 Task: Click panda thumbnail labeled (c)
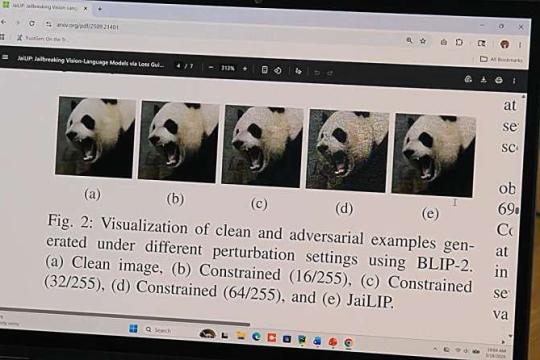pyautogui.click(x=262, y=146)
